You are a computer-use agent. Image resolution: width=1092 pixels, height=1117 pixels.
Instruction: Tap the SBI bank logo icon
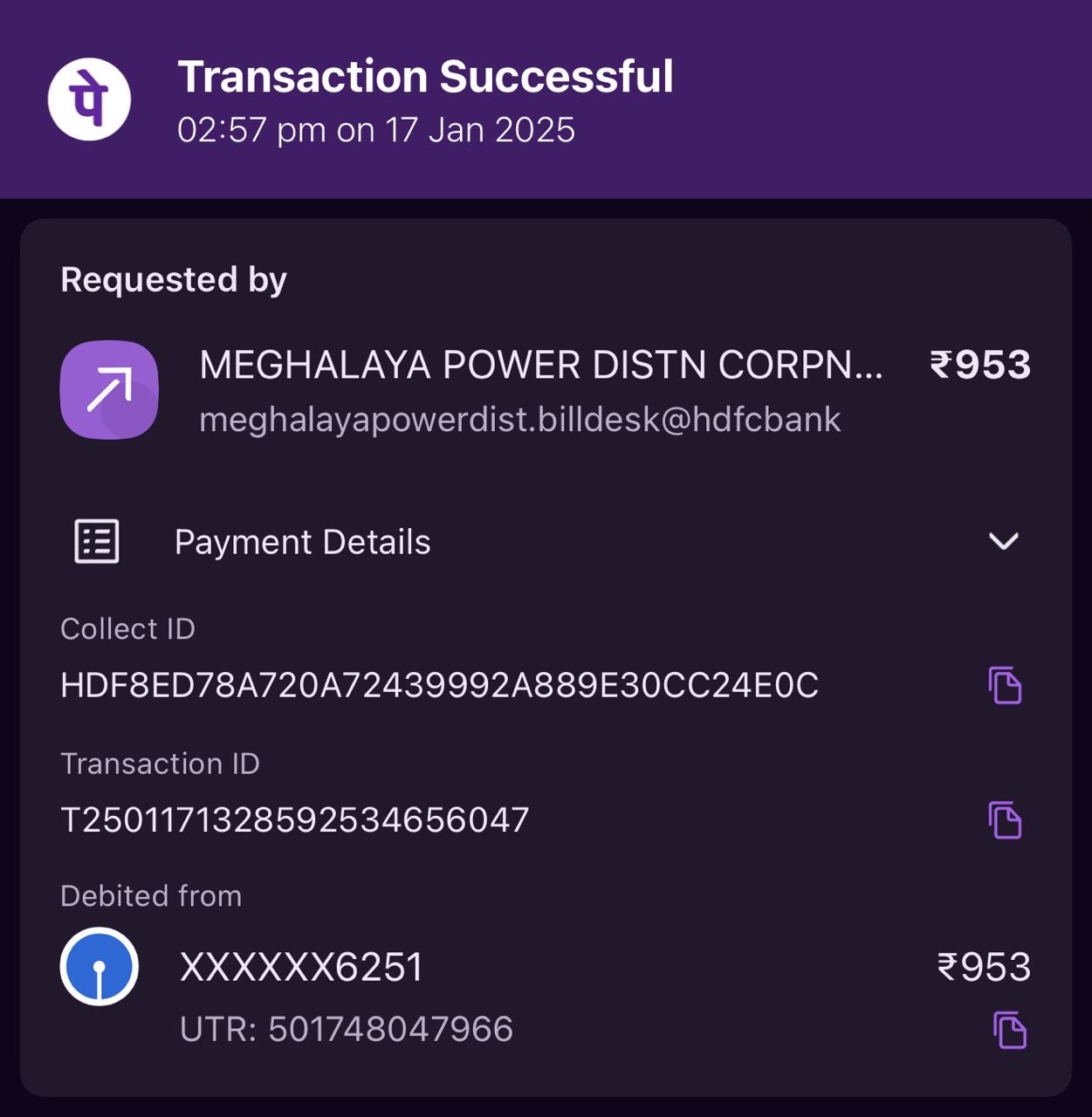pos(100,966)
